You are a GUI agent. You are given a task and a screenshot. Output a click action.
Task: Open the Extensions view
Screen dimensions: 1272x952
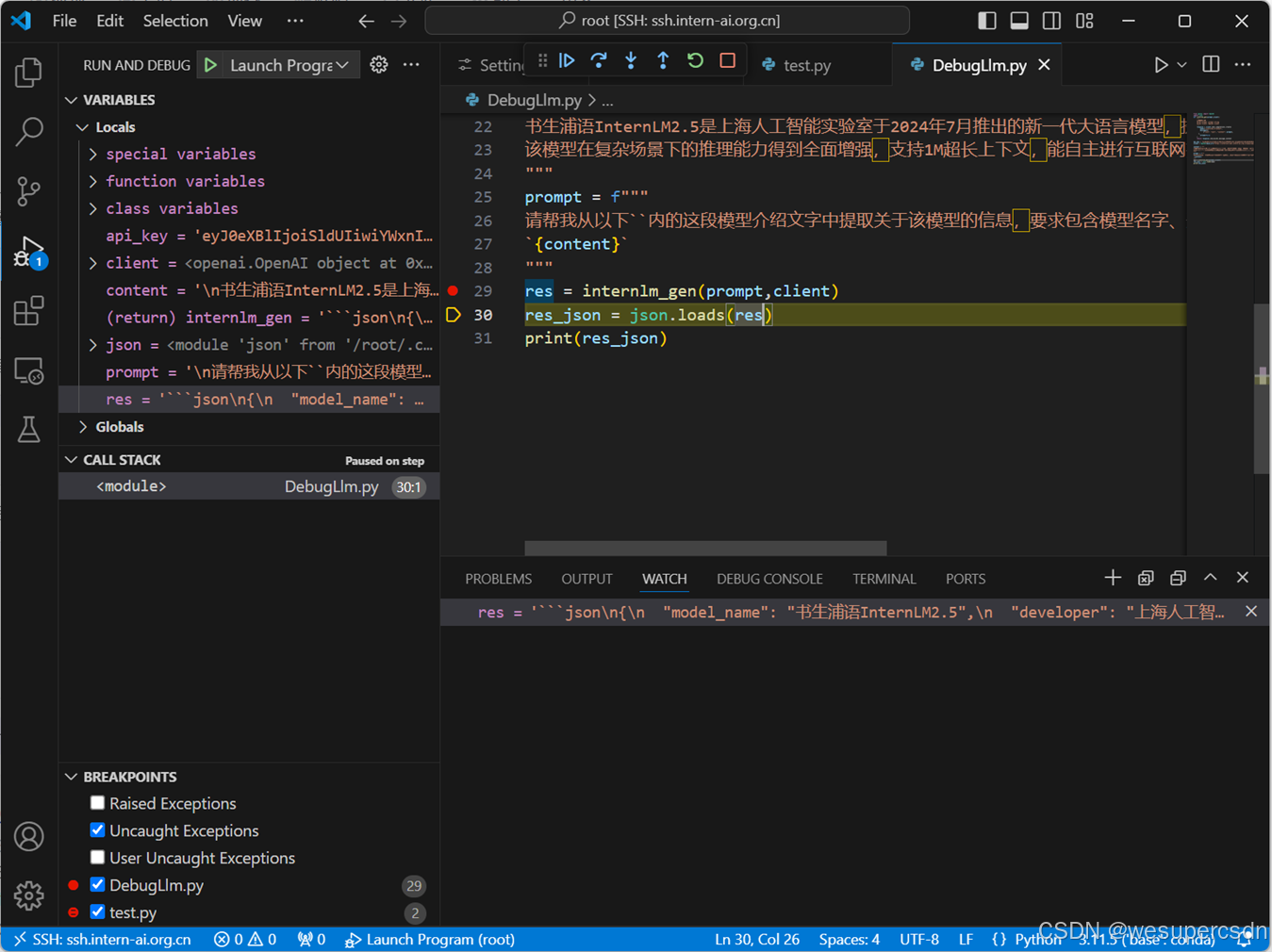click(x=29, y=311)
